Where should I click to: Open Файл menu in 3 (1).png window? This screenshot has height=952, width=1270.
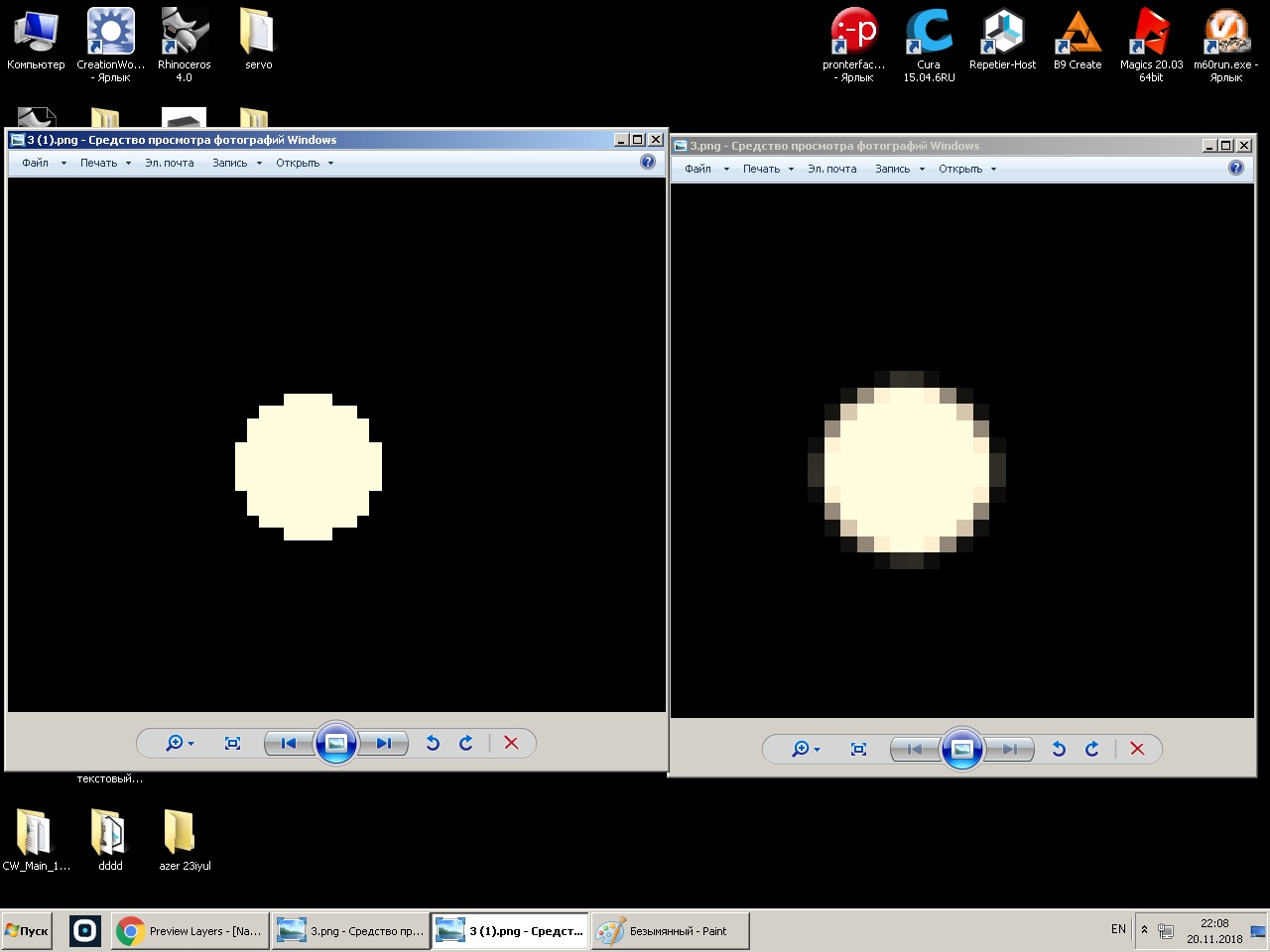click(x=36, y=163)
